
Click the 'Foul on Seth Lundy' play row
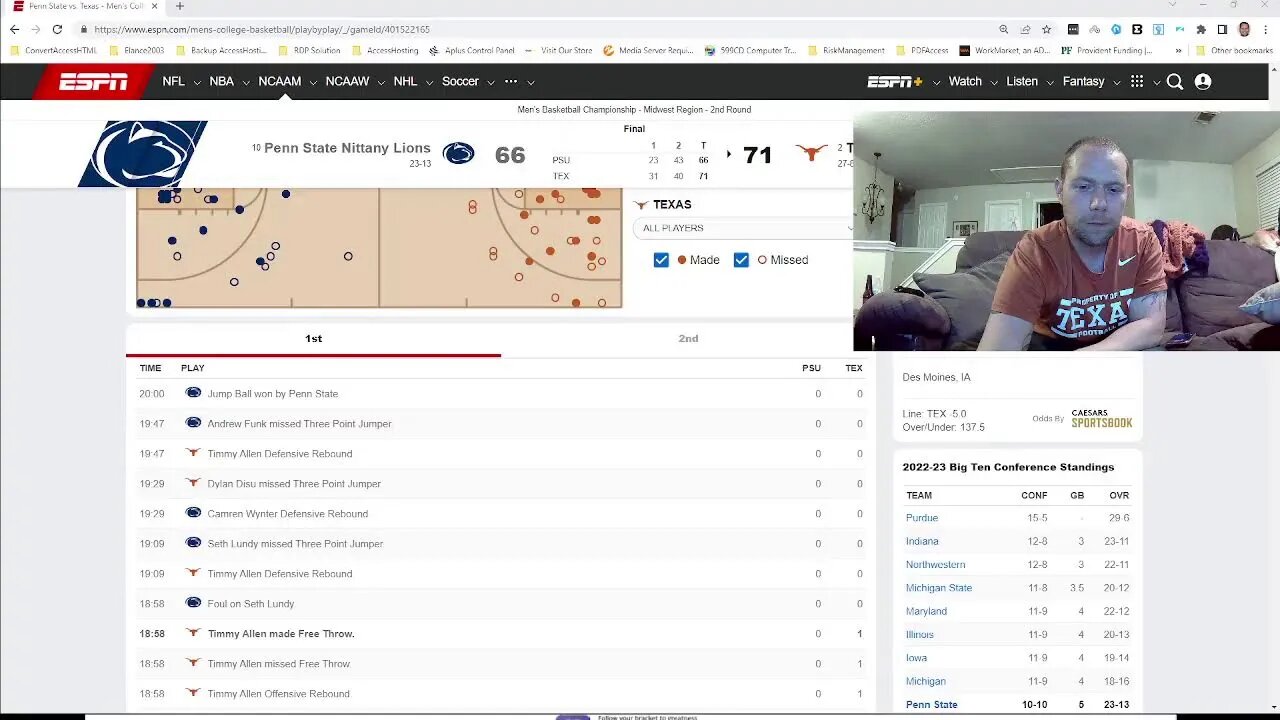click(501, 604)
